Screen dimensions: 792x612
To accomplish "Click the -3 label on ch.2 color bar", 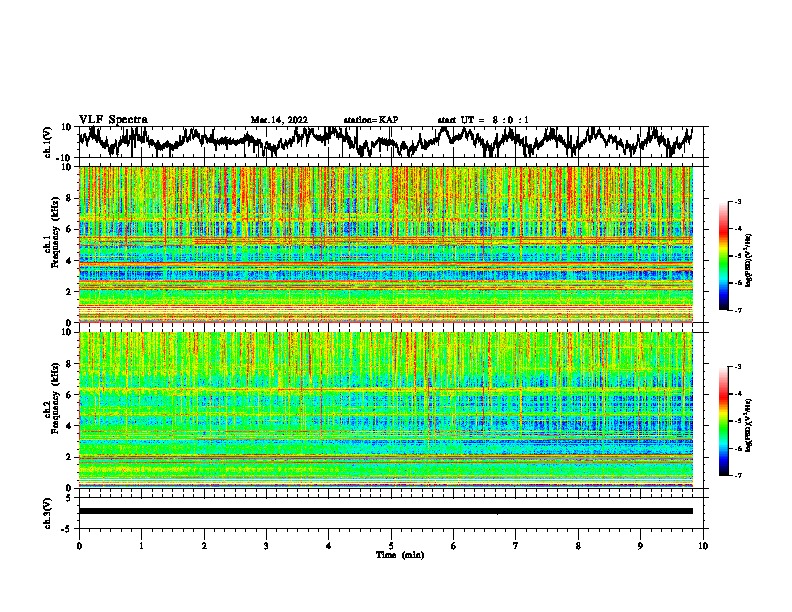I will point(737,367).
